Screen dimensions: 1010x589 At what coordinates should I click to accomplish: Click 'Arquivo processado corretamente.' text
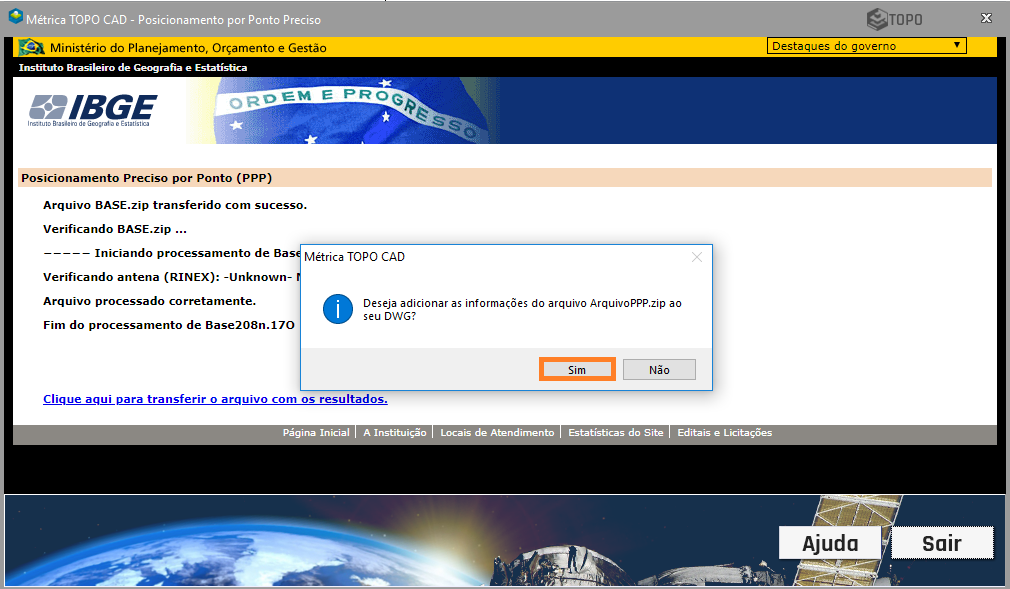click(149, 301)
